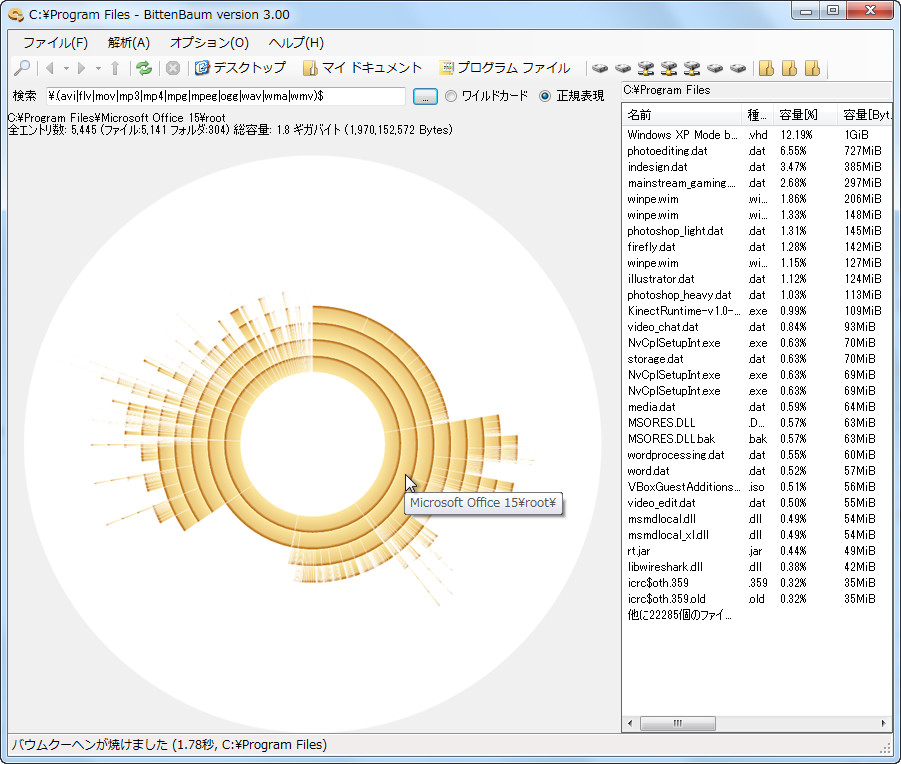This screenshot has width=901, height=764.
Task: Click the magnifying glass search icon
Action: pyautogui.click(x=21, y=68)
